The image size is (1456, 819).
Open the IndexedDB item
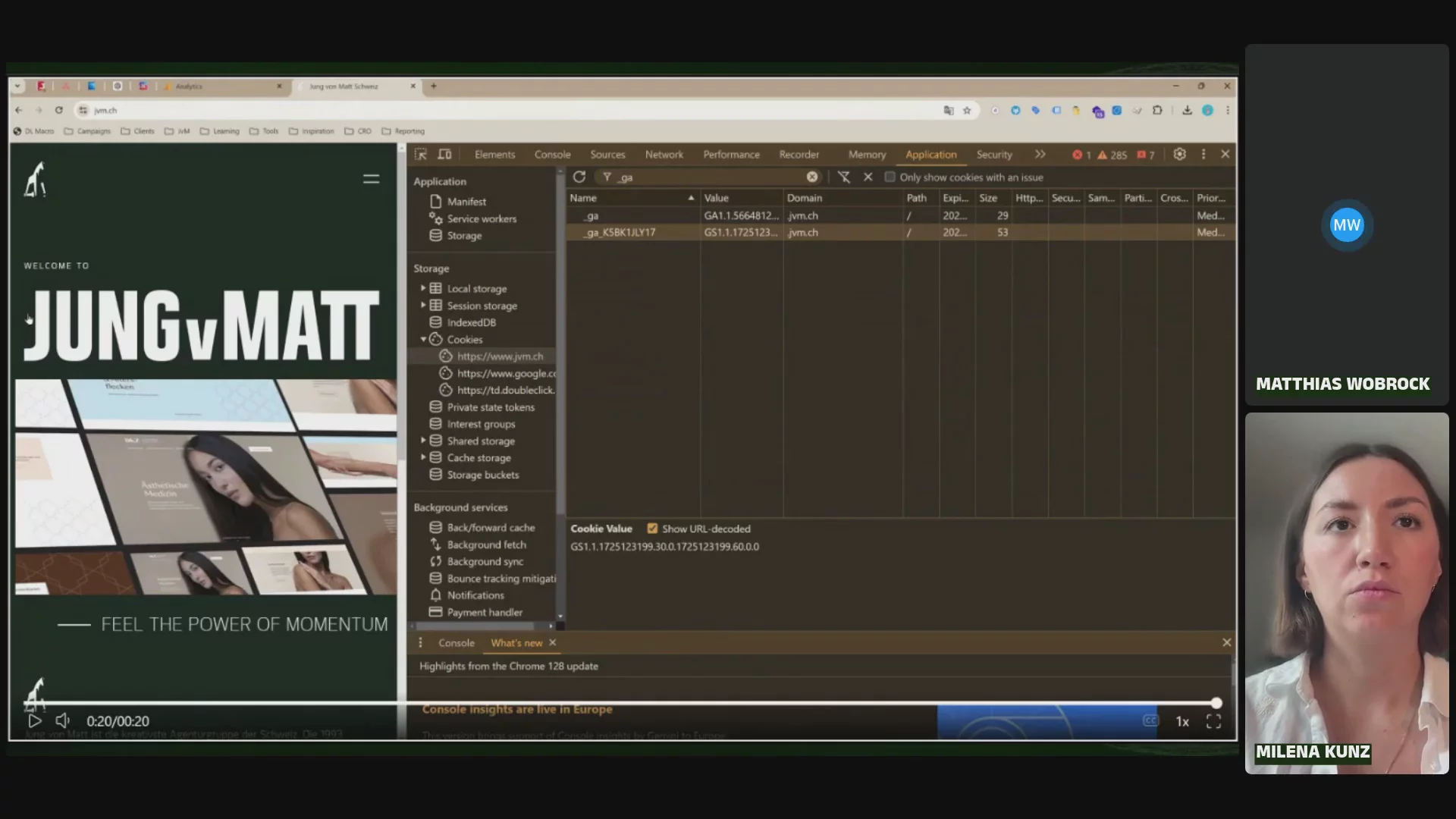coord(471,322)
